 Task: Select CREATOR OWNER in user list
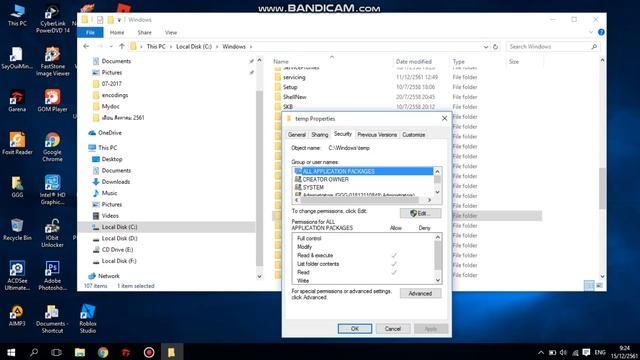(325, 179)
